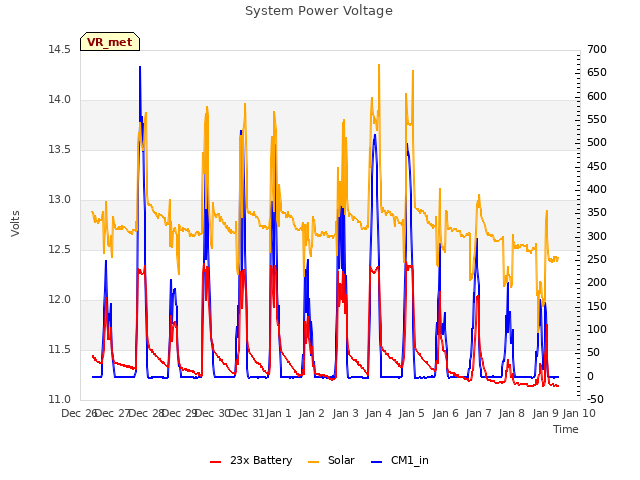Click the Jan 3 x-axis tick label
The width and height of the screenshot is (640, 480).
coord(345,413)
